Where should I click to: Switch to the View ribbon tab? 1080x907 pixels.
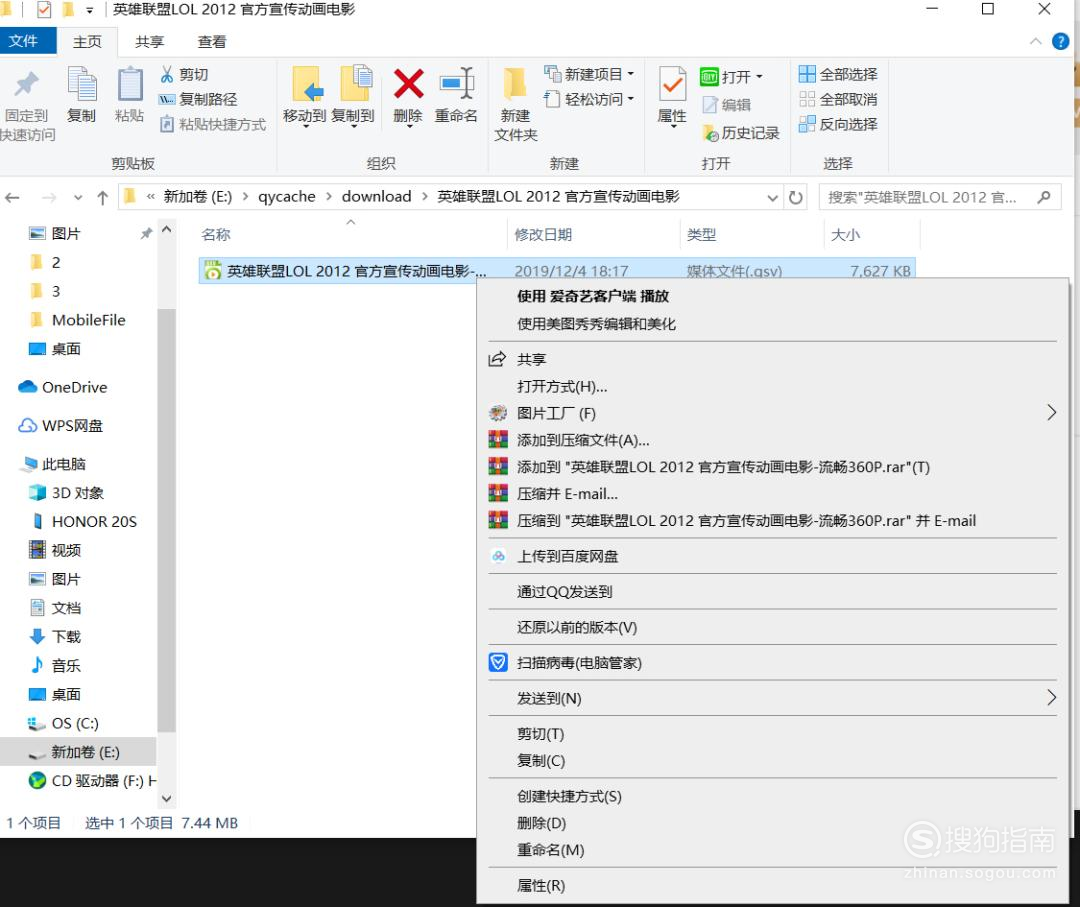click(x=212, y=42)
